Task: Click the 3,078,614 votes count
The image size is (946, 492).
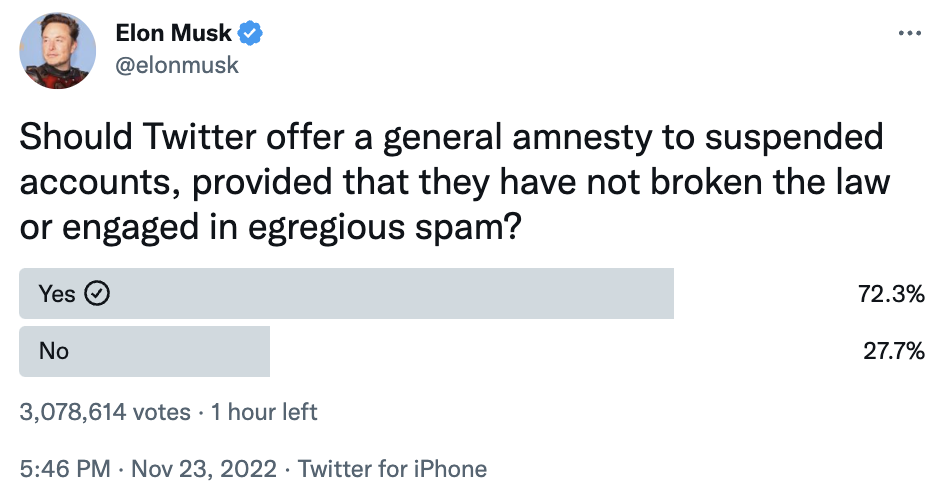Action: point(105,412)
